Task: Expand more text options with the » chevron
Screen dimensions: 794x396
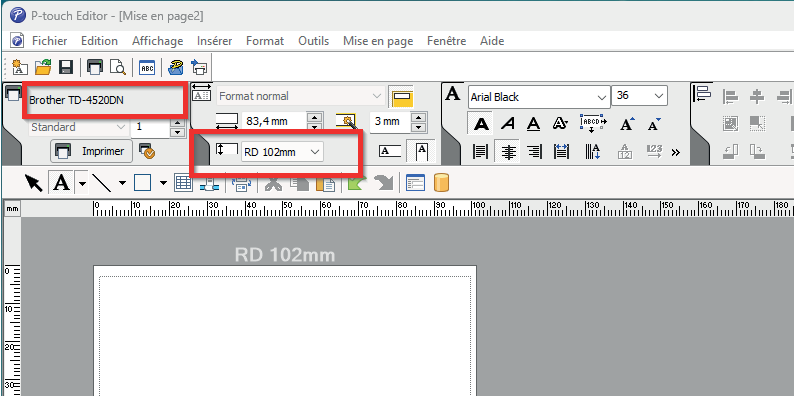Action: tap(675, 152)
